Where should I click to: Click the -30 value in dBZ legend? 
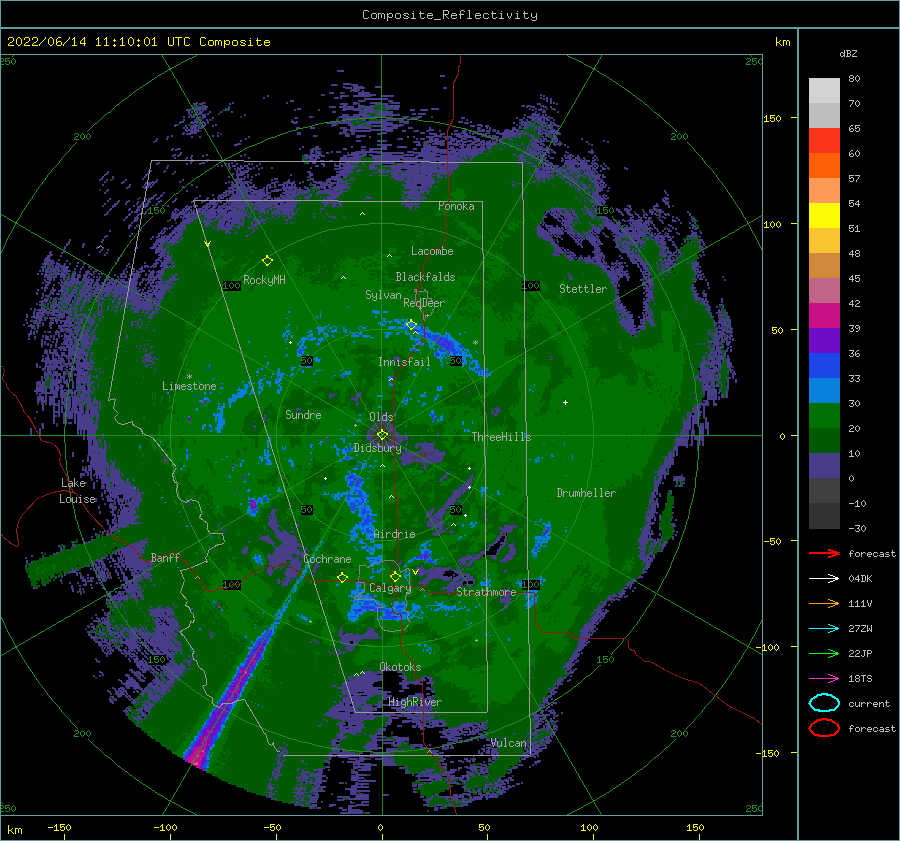857,528
